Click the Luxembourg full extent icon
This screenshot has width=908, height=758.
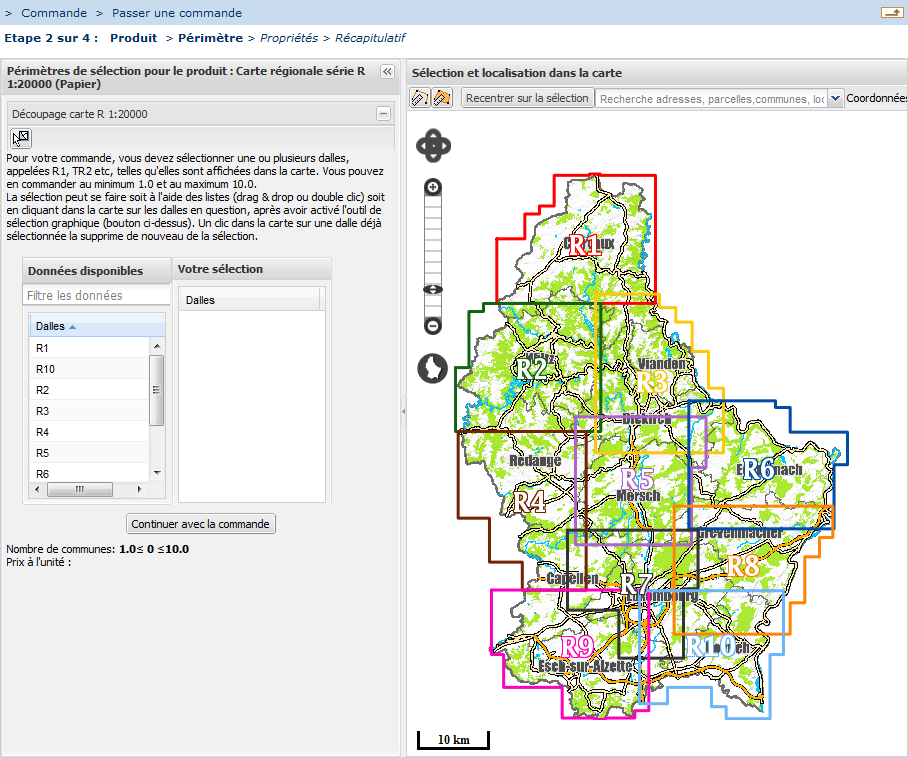(432, 369)
